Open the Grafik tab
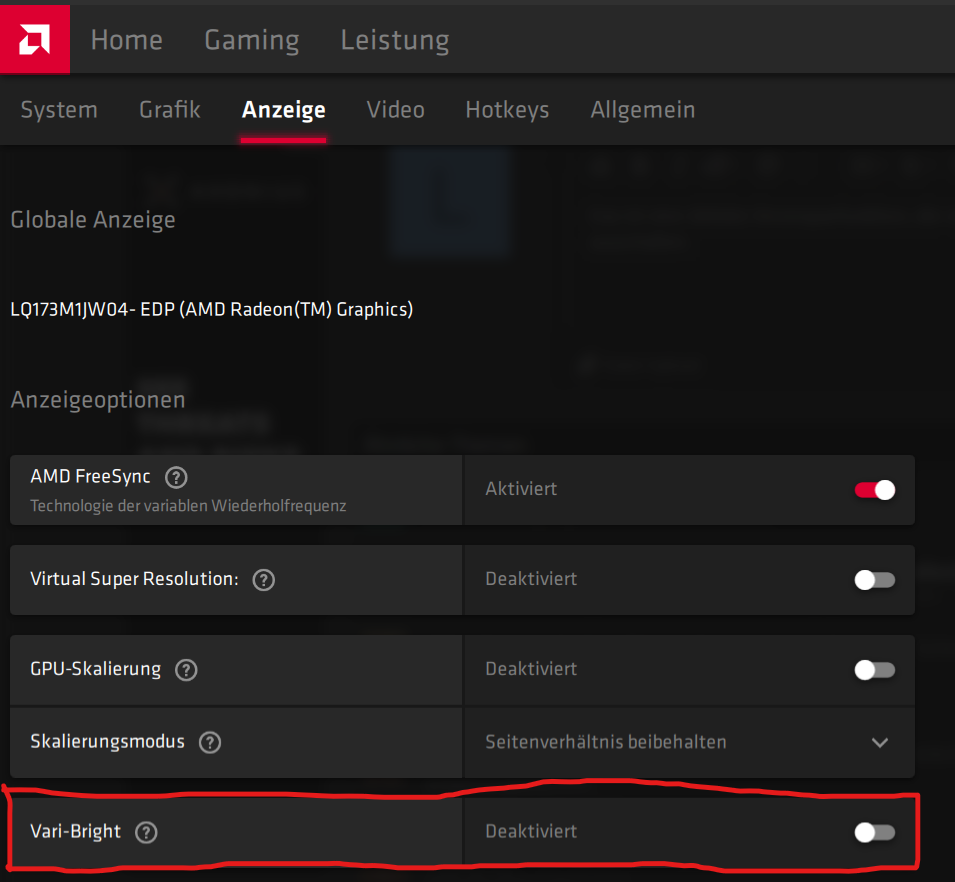The image size is (955, 882). [168, 110]
